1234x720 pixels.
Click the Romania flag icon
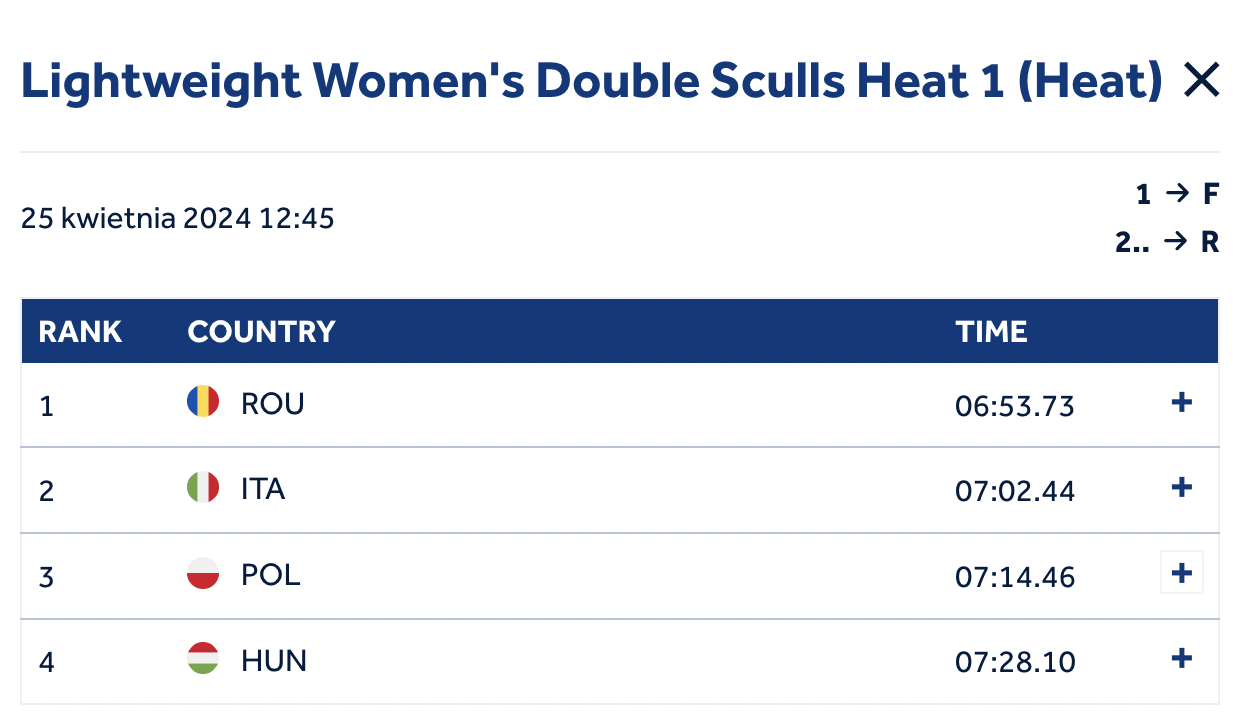coord(203,402)
